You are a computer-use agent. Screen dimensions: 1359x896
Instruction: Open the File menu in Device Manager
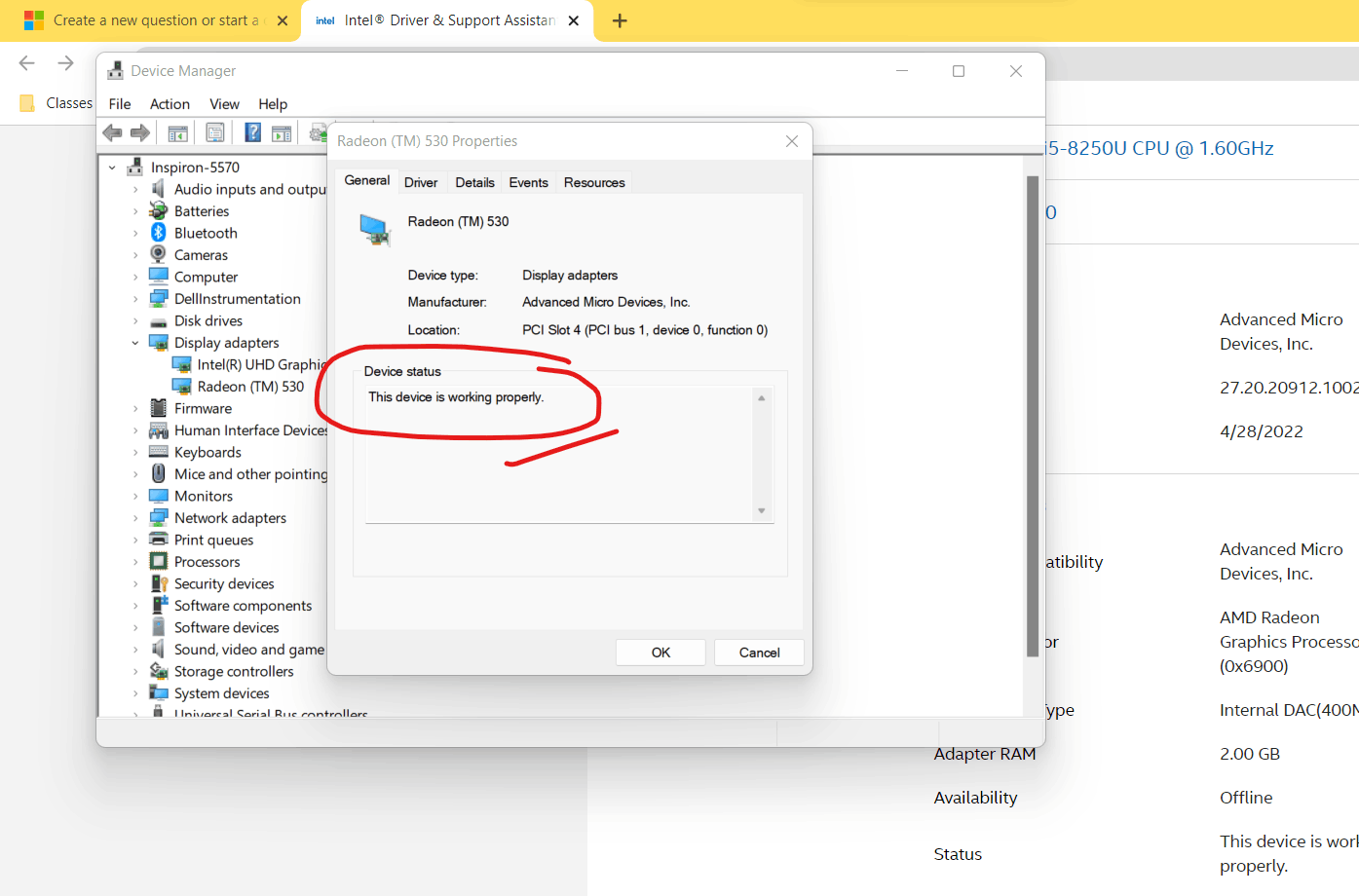tap(120, 104)
